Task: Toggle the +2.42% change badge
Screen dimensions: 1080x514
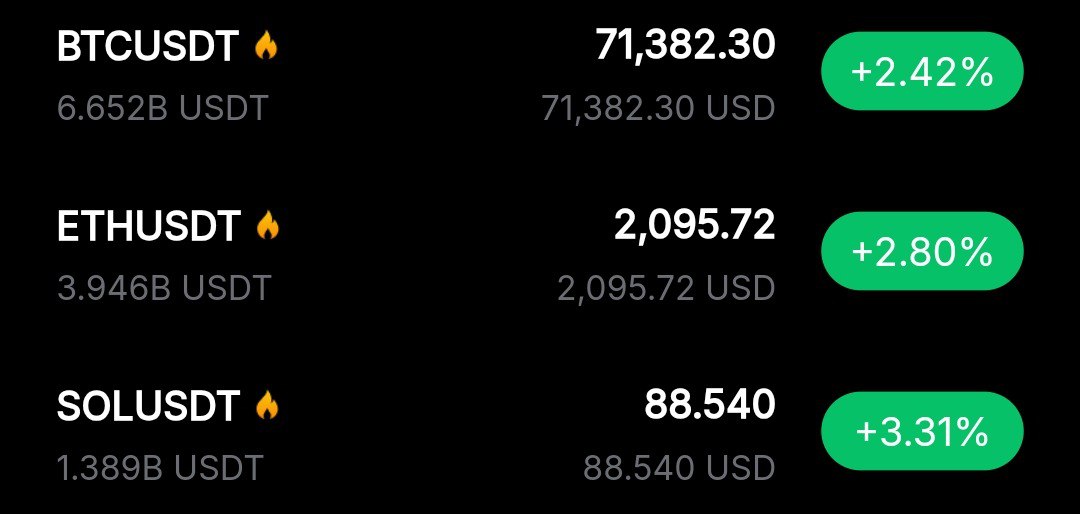Action: 921,72
